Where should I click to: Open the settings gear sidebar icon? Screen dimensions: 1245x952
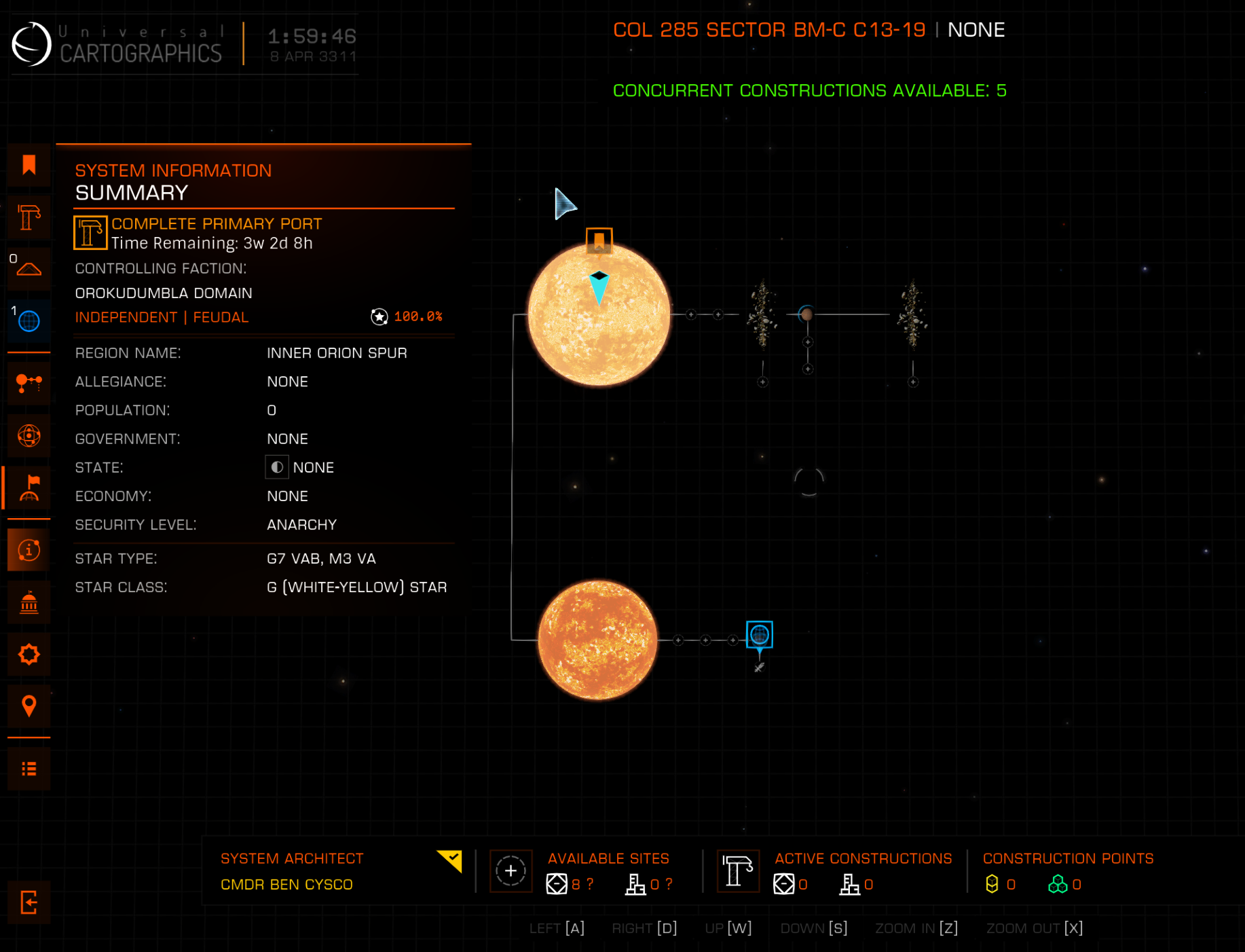(x=29, y=655)
